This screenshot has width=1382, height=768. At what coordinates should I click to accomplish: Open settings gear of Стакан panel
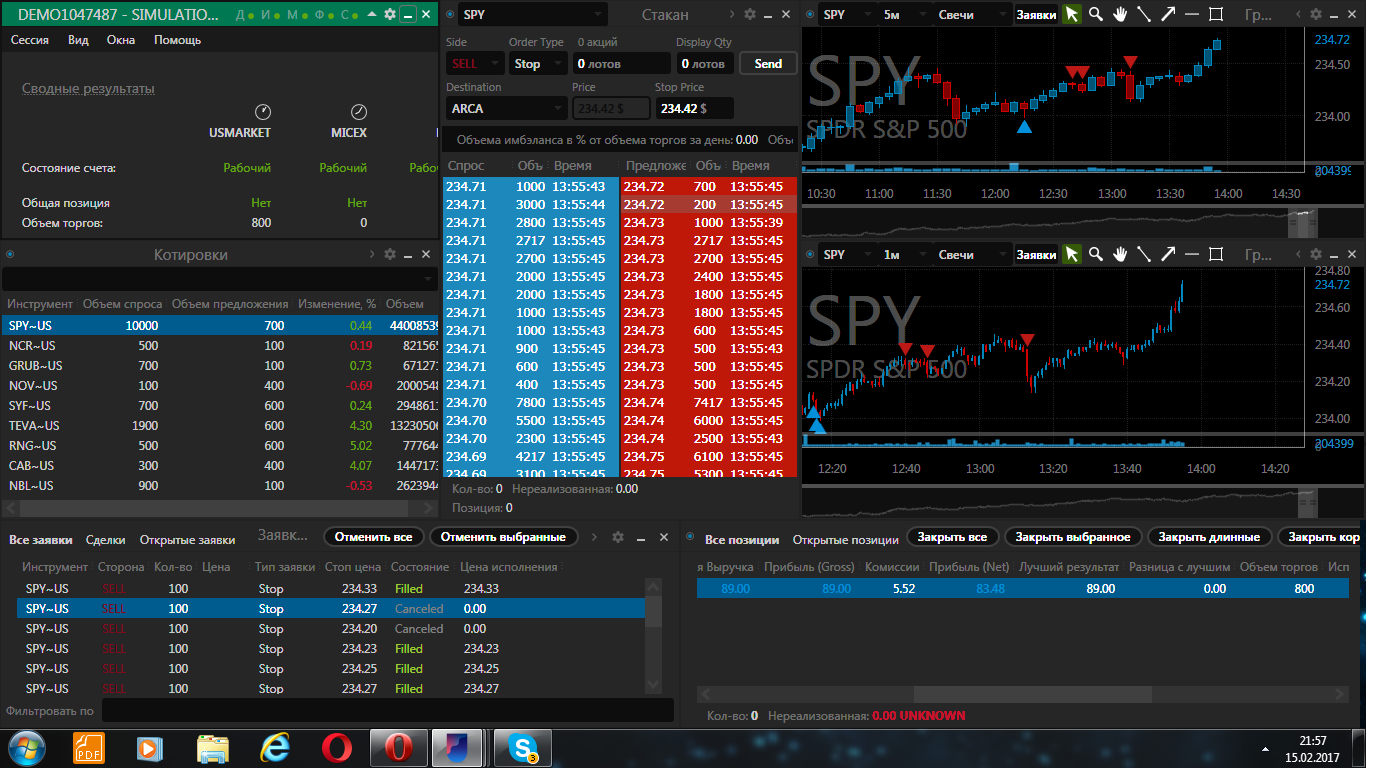[x=750, y=14]
